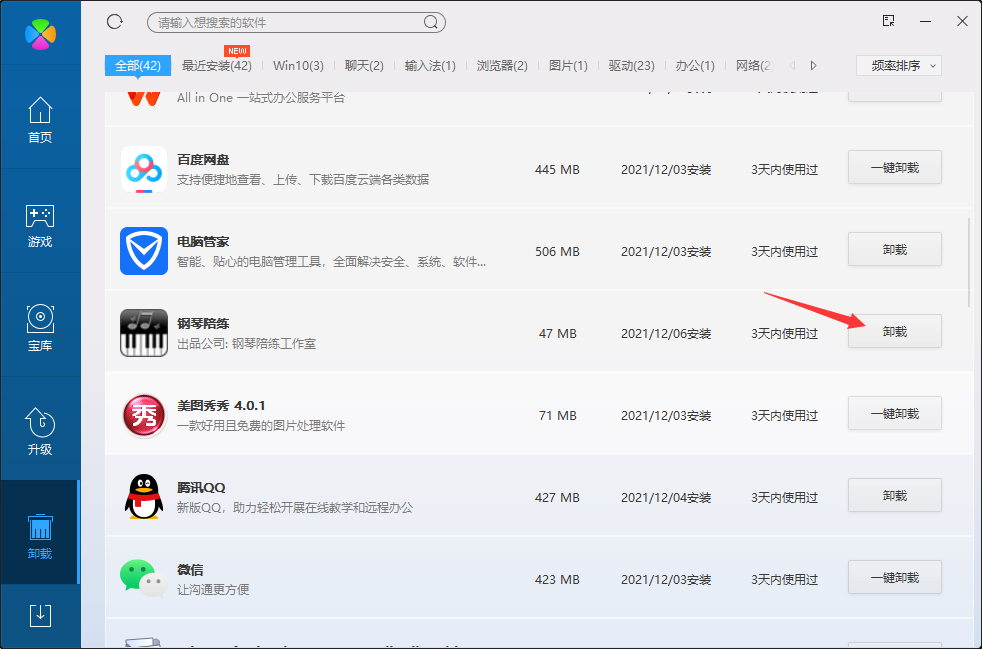Click 卸载 for 腾讯QQ

click(x=894, y=496)
